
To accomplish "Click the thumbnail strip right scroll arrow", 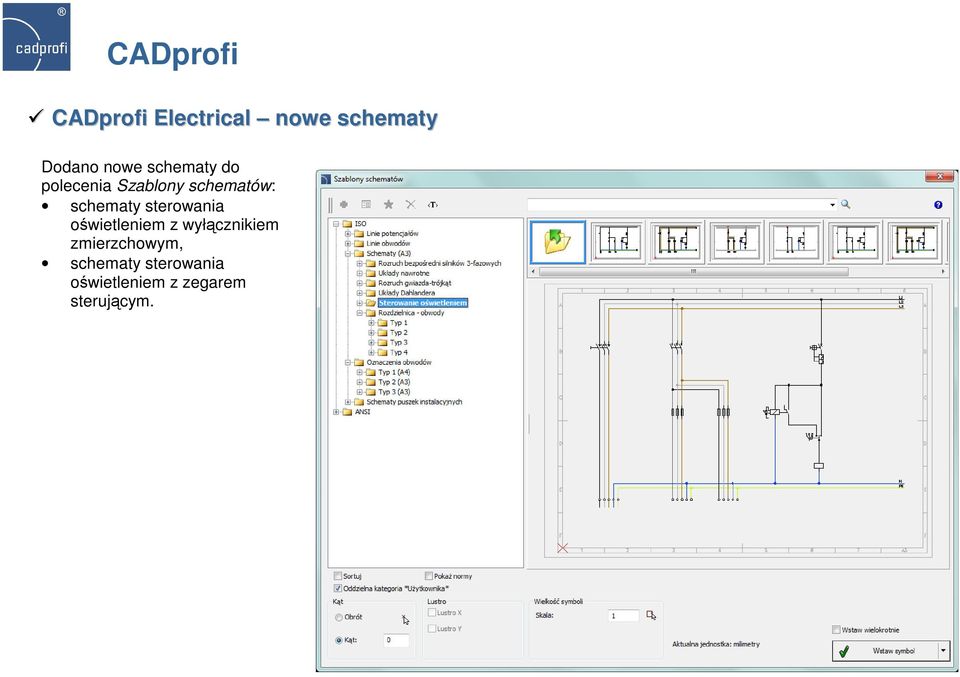I will (x=943, y=271).
